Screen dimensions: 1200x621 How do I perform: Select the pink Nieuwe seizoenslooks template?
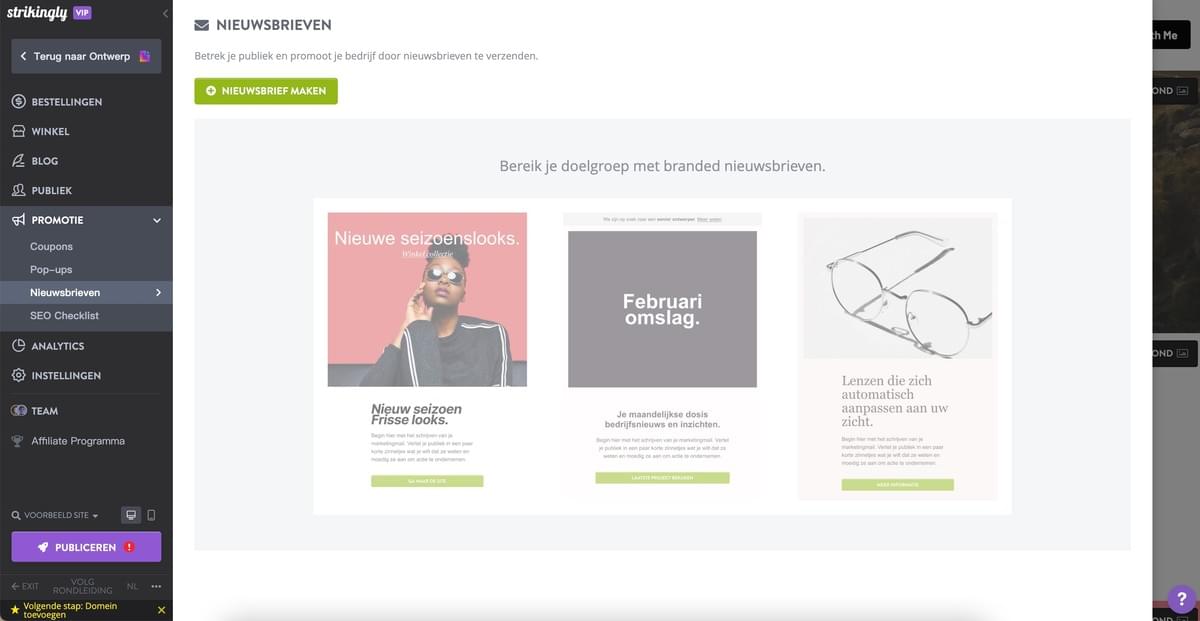point(427,355)
